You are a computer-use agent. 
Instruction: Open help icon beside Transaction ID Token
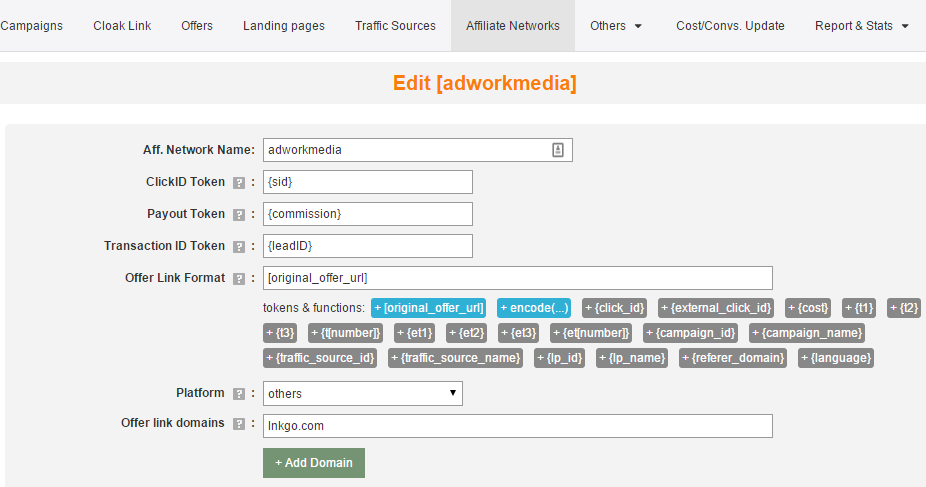[x=239, y=247]
